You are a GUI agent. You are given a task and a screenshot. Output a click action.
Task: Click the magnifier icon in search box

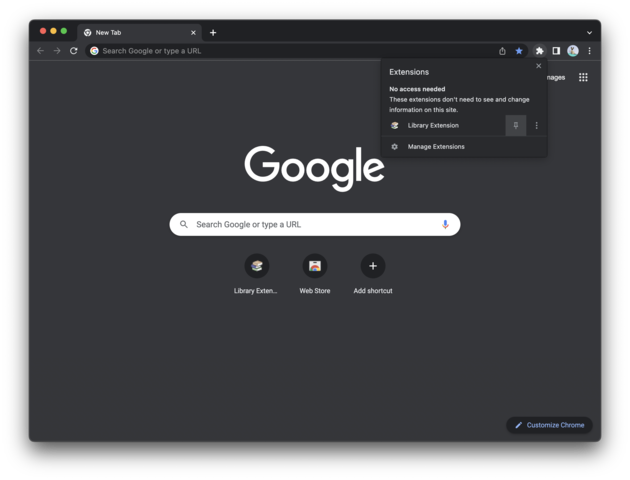point(184,224)
